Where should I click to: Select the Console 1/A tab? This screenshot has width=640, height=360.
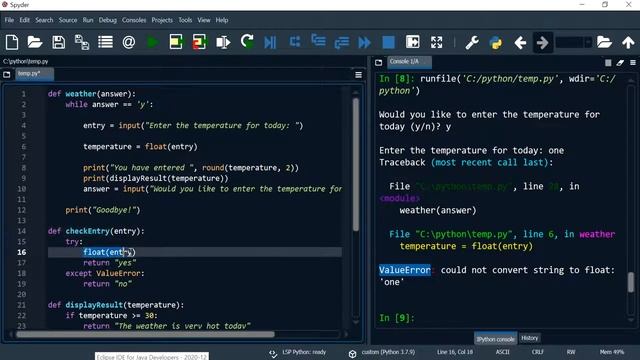[x=409, y=62]
